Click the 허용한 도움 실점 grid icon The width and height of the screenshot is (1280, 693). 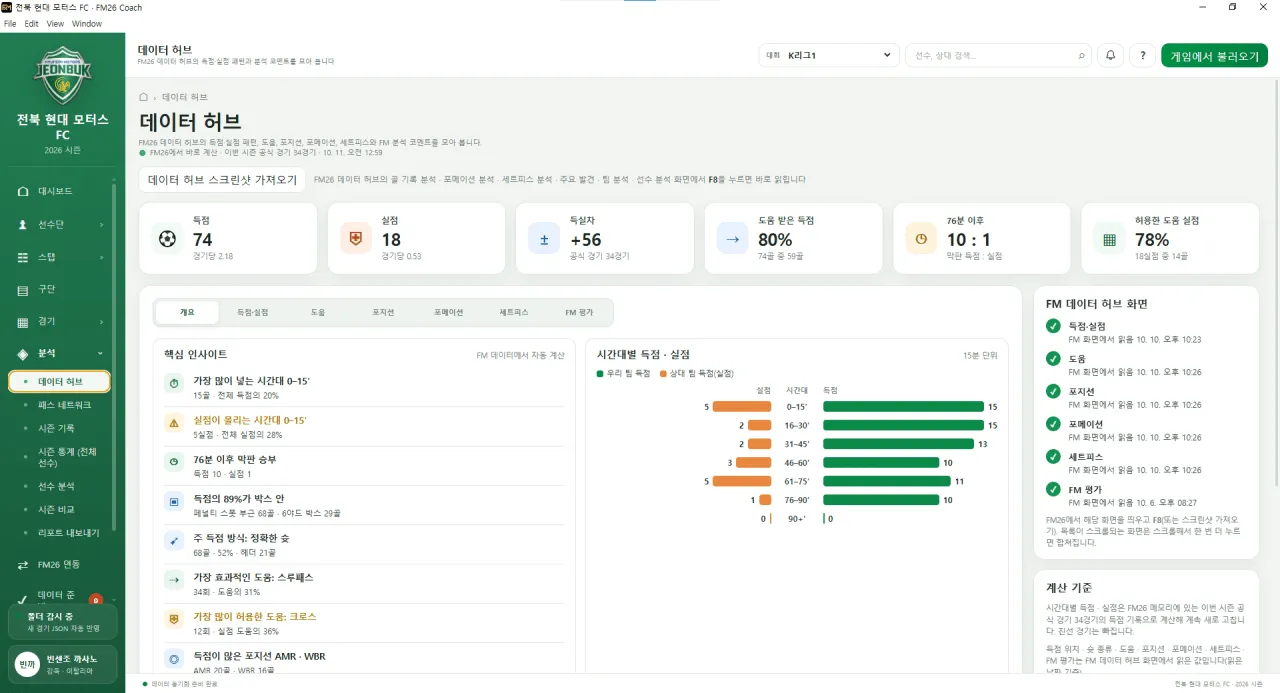pos(1109,239)
